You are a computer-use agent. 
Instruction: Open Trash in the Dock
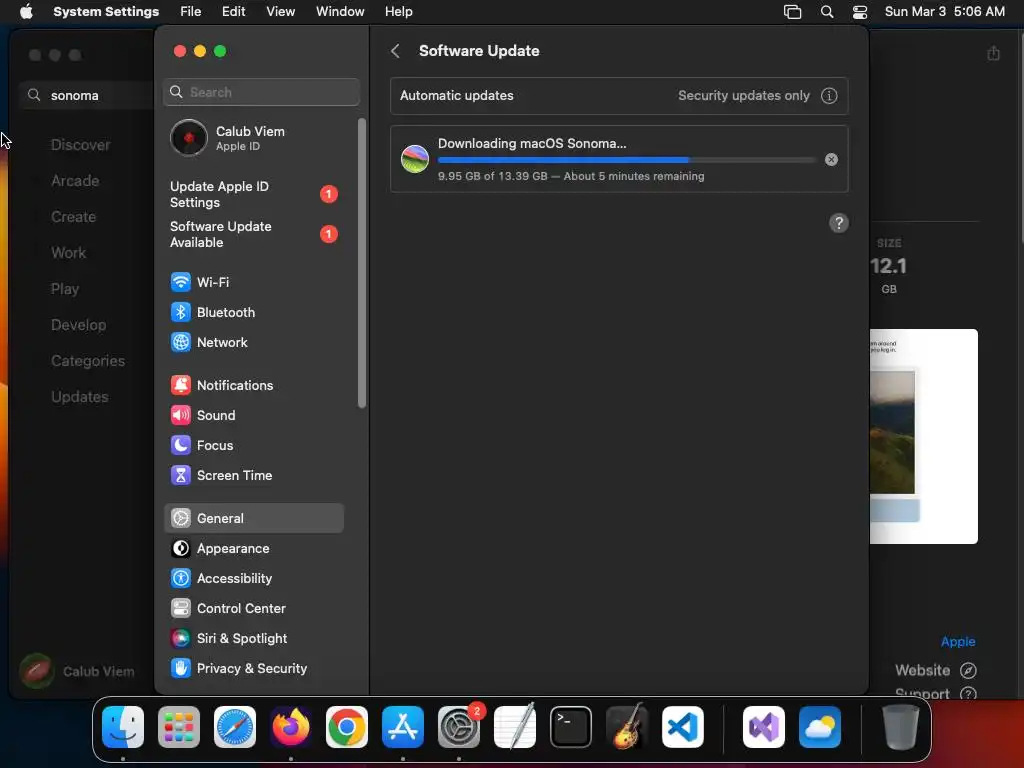pos(901,727)
